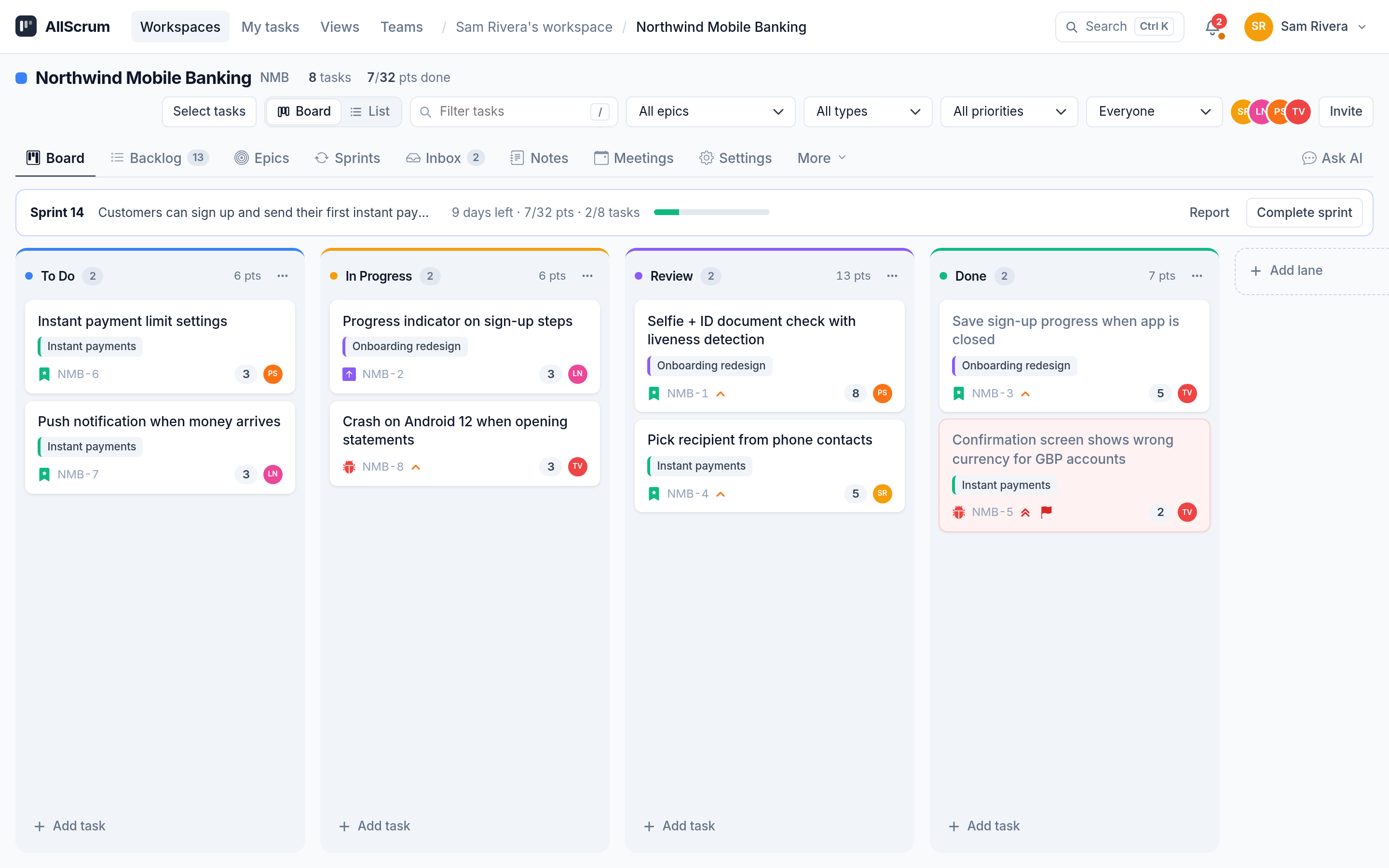Open Sam Rivera account menu
Image resolution: width=1389 pixels, height=868 pixels.
(x=1306, y=27)
